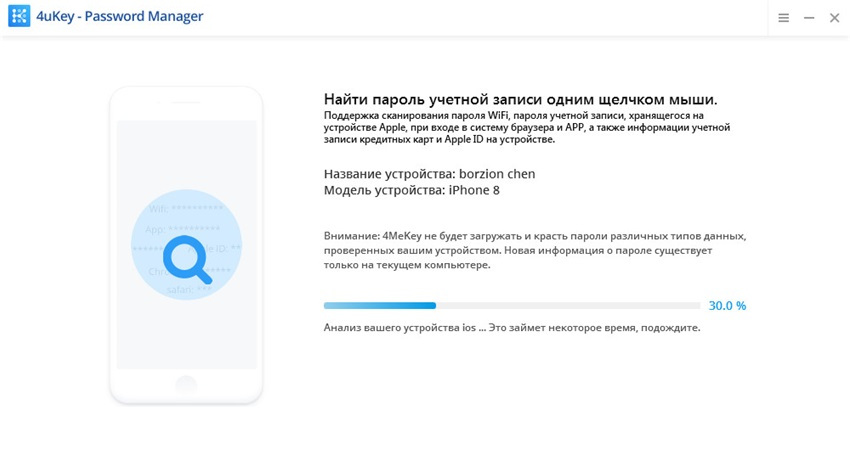Close the 4uKey Password Manager window

pos(834,18)
